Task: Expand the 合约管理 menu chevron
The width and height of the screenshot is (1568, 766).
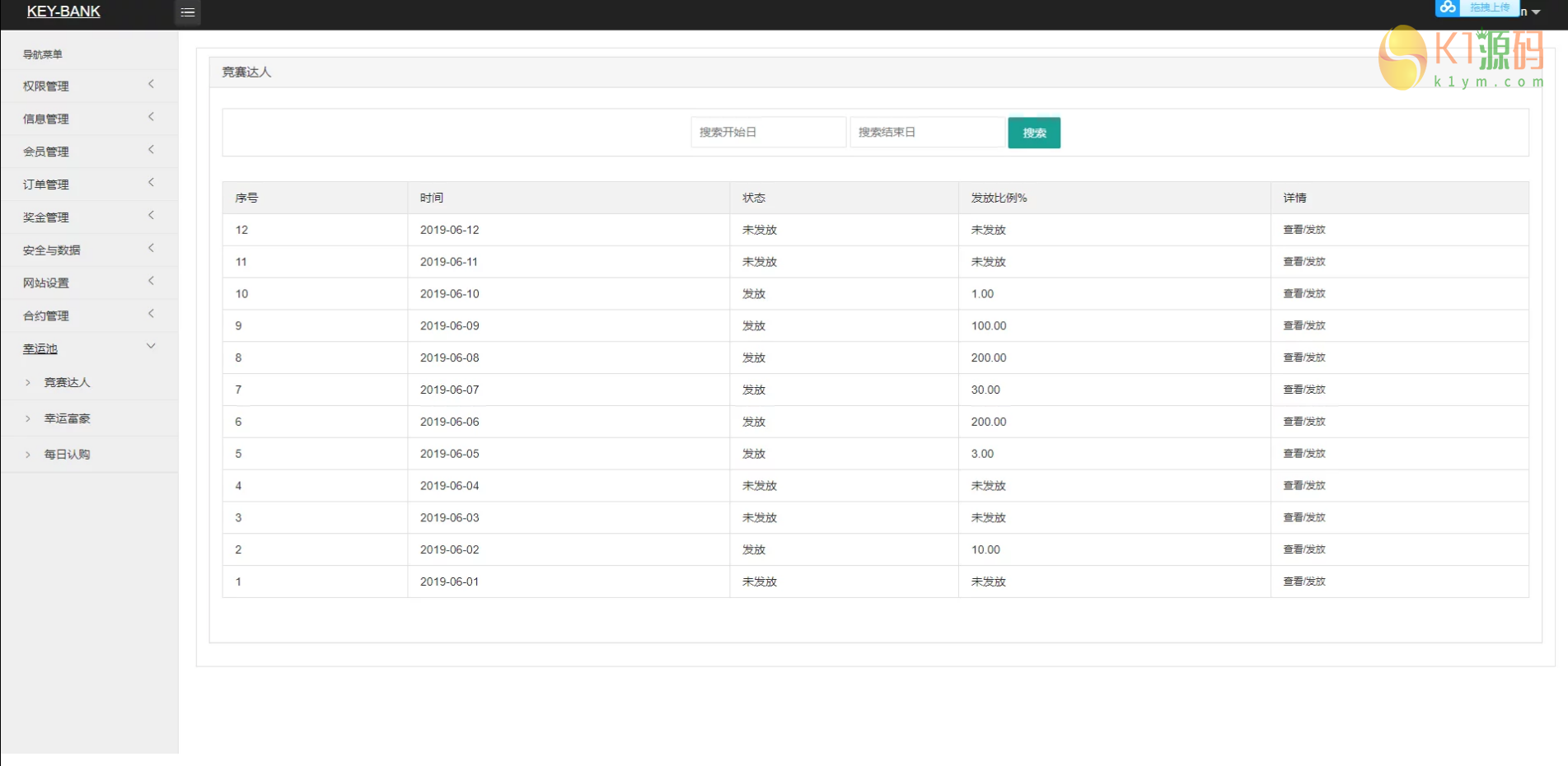Action: (151, 315)
